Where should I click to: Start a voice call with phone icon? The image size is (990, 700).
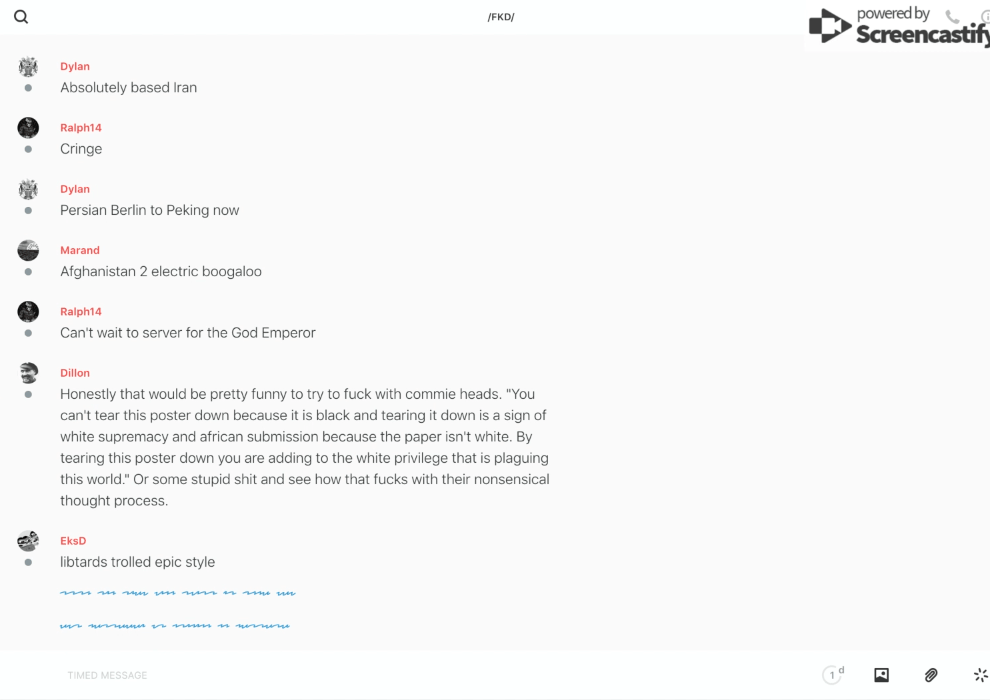[x=952, y=17]
